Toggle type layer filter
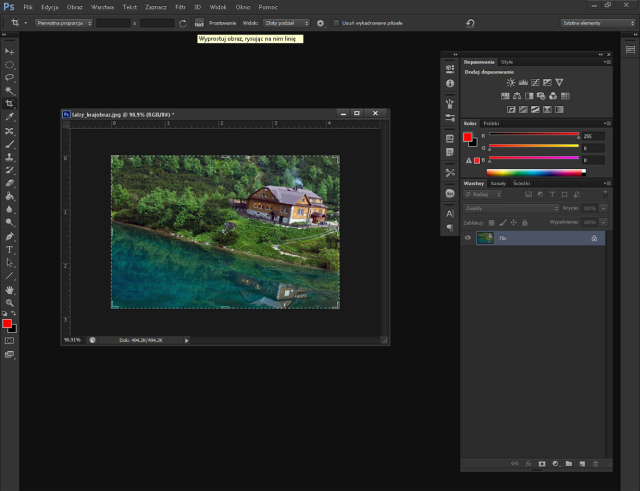 click(552, 195)
